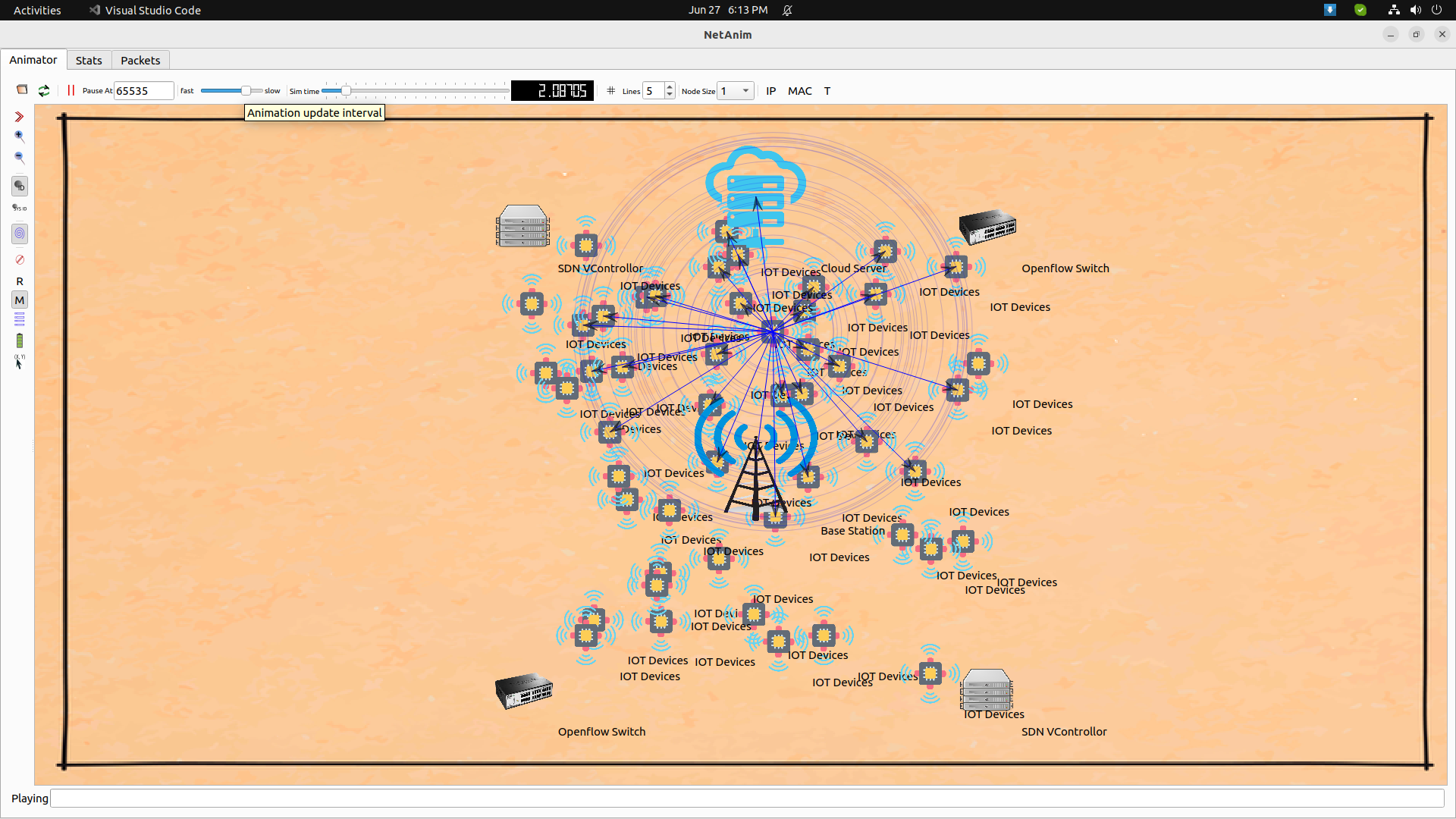Click the X,Y mouse position icon
This screenshot has width=1456, height=819.
(20, 362)
